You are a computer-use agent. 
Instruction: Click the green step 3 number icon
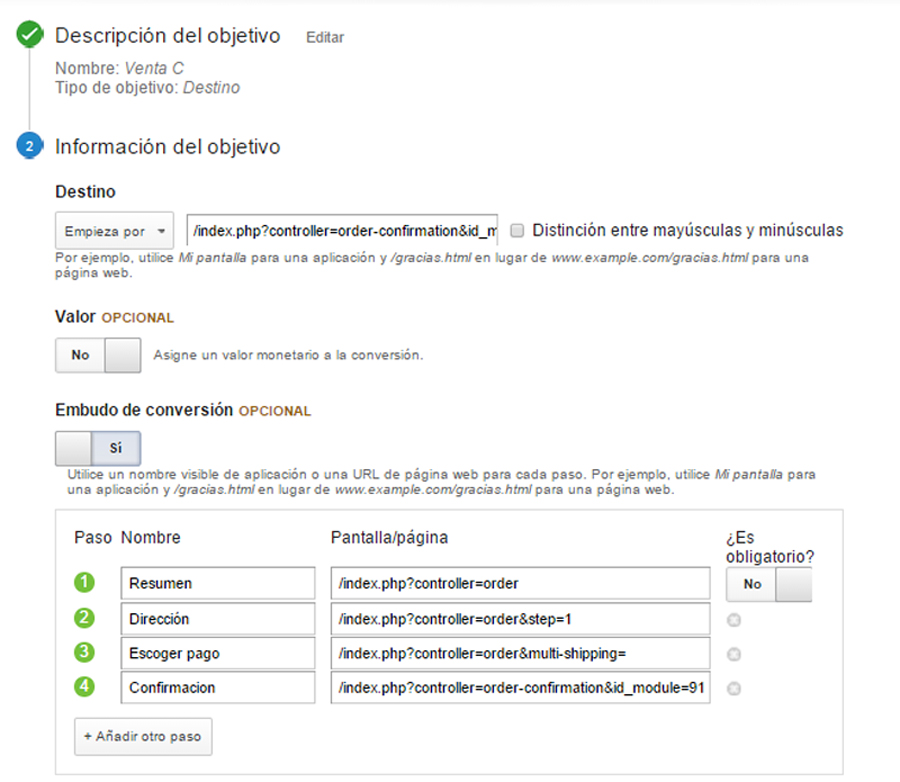[x=85, y=653]
